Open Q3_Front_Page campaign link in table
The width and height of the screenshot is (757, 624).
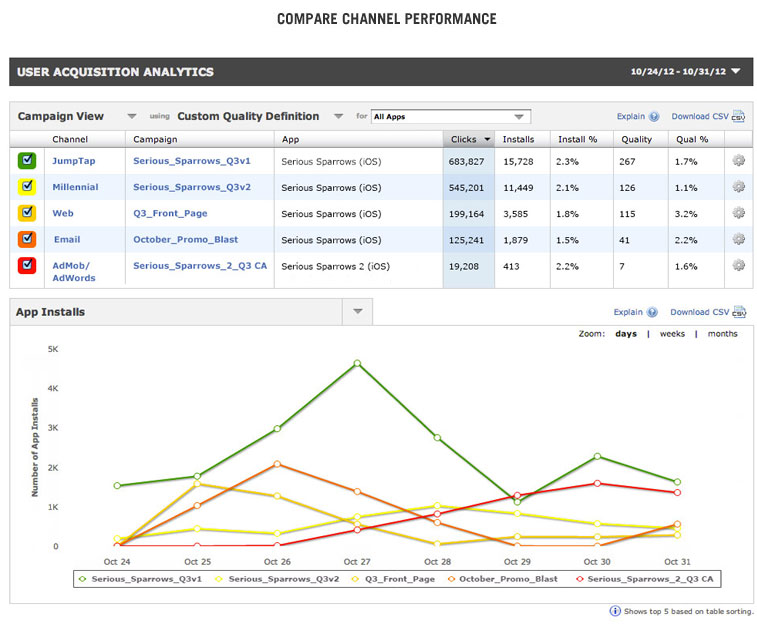pos(170,213)
